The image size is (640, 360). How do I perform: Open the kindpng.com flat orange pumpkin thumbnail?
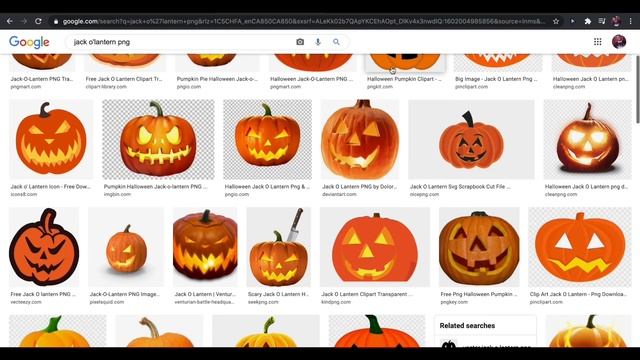click(375, 247)
